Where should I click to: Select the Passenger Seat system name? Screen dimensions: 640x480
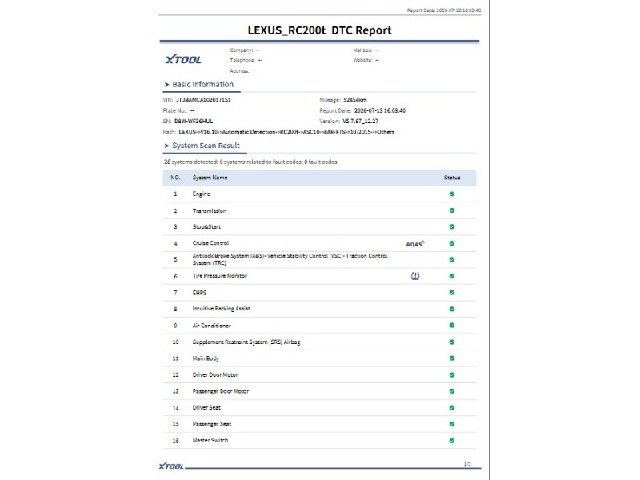[x=212, y=424]
